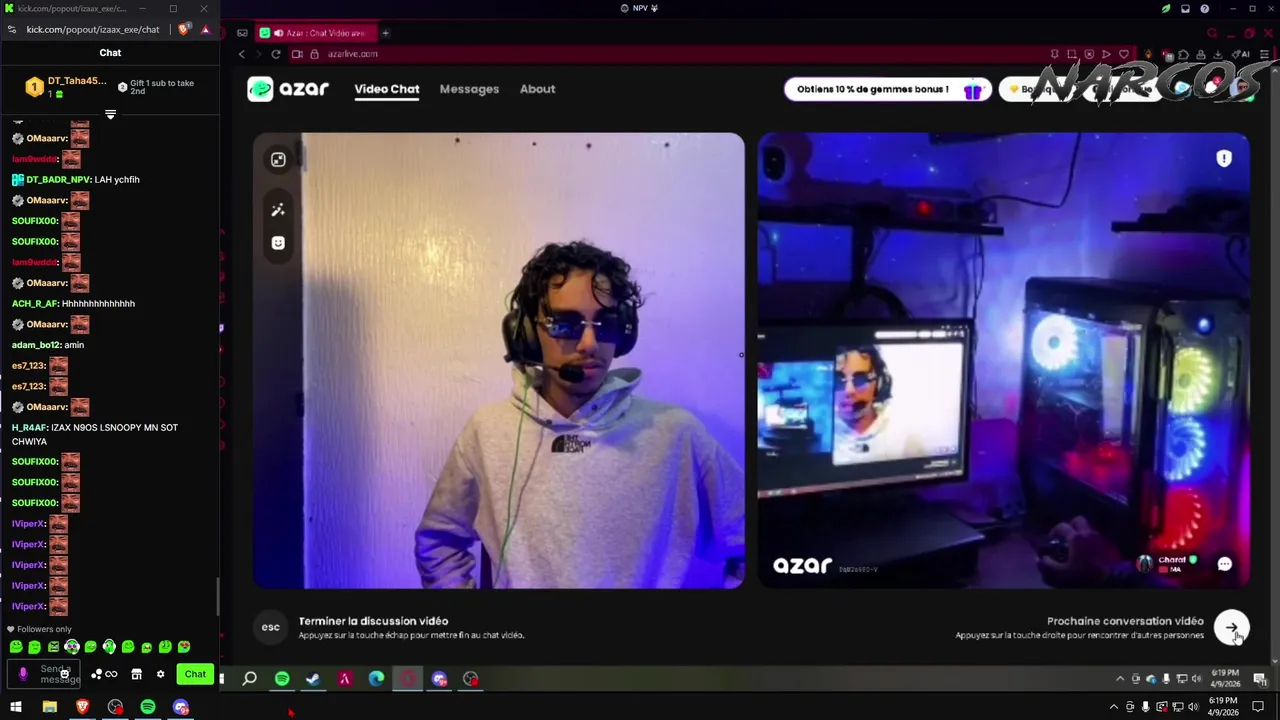Open the face filter icon on local video

278,243
